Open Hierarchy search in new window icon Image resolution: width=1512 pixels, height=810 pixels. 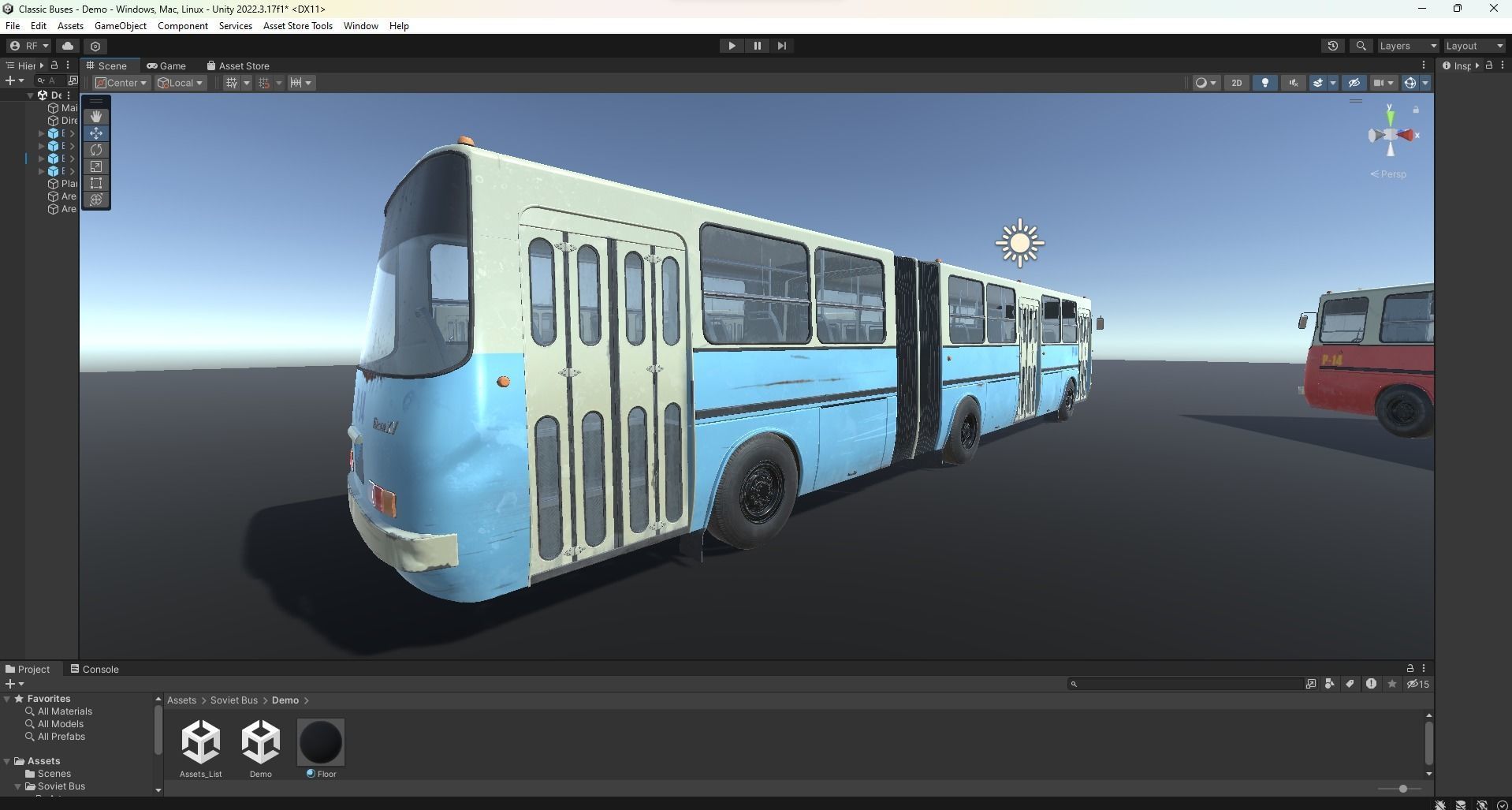click(x=73, y=80)
